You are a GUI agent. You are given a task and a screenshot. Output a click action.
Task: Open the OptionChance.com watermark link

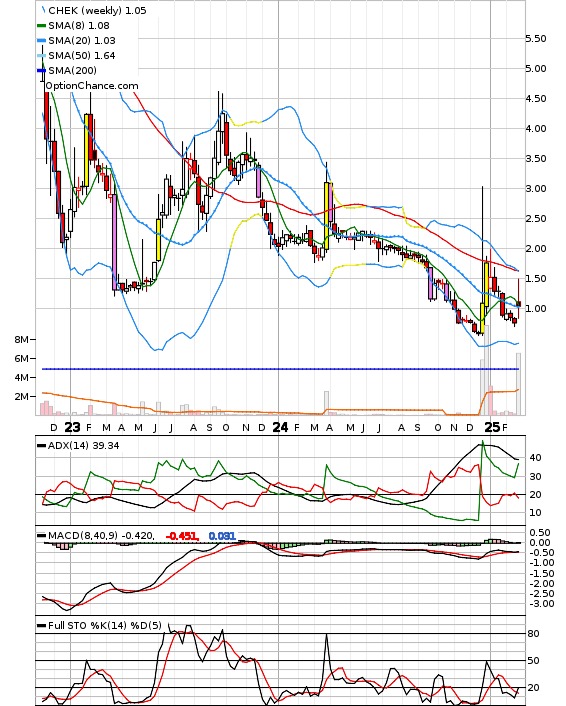(92, 86)
